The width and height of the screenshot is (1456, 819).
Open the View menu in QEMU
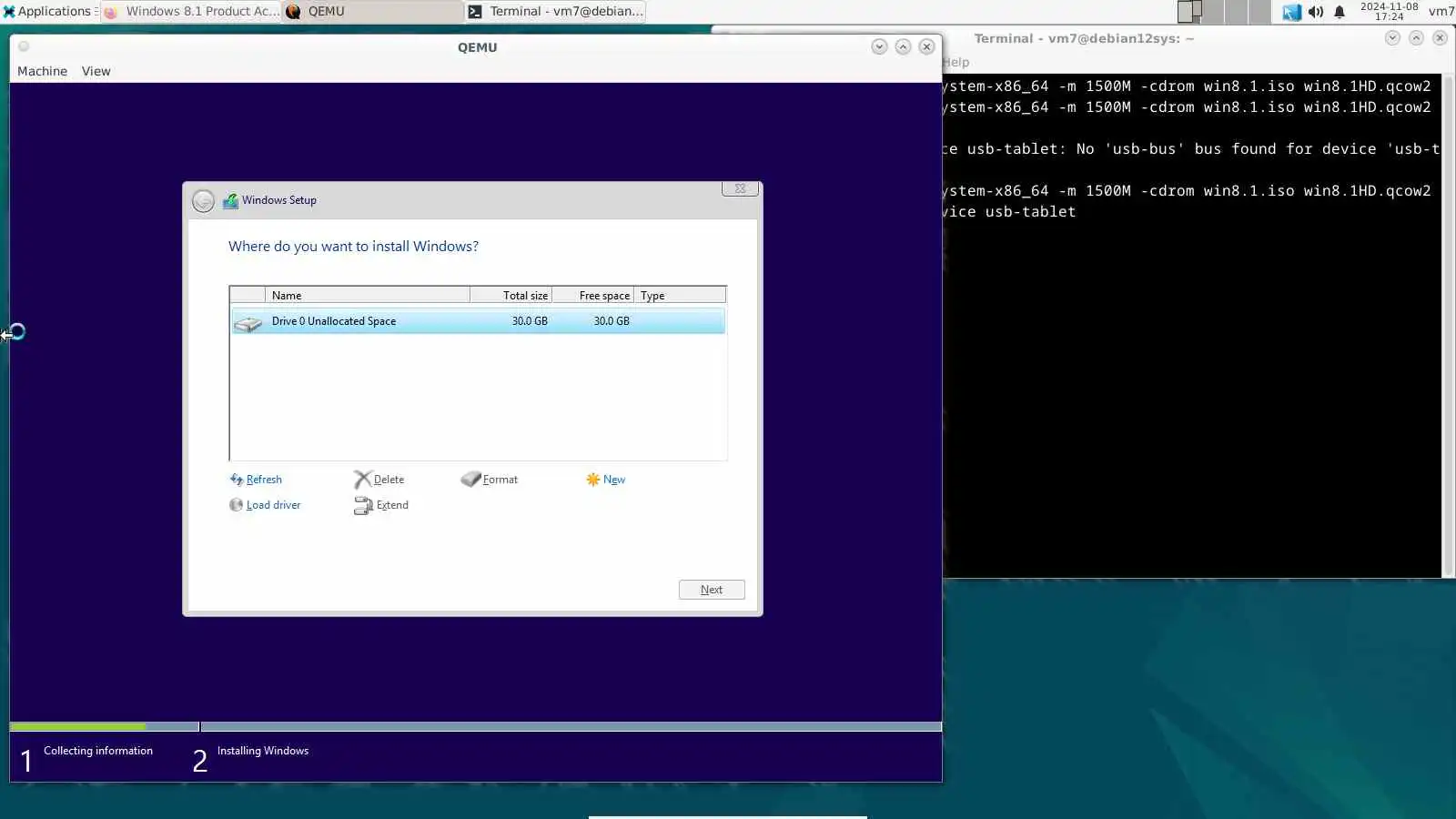point(96,71)
